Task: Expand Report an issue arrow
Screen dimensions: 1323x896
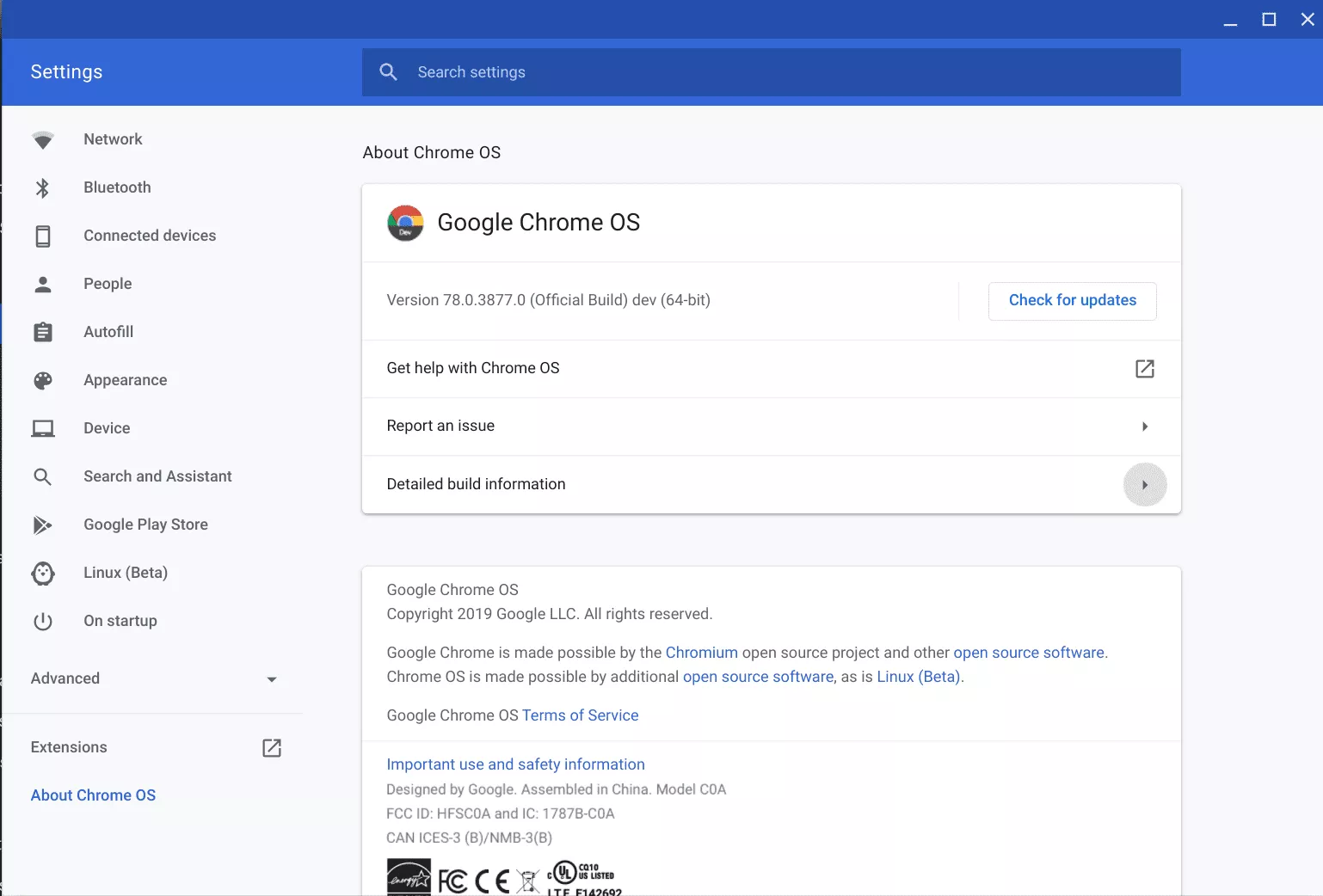Action: pos(1144,427)
